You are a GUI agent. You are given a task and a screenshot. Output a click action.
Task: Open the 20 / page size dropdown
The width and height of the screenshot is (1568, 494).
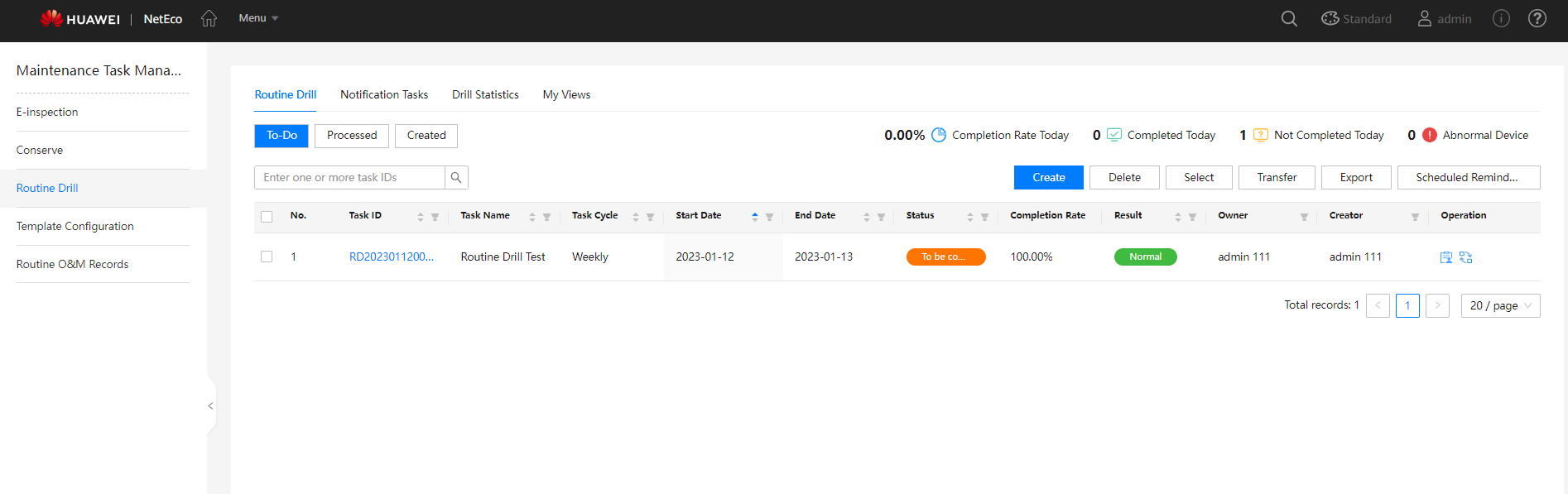pyautogui.click(x=1500, y=306)
